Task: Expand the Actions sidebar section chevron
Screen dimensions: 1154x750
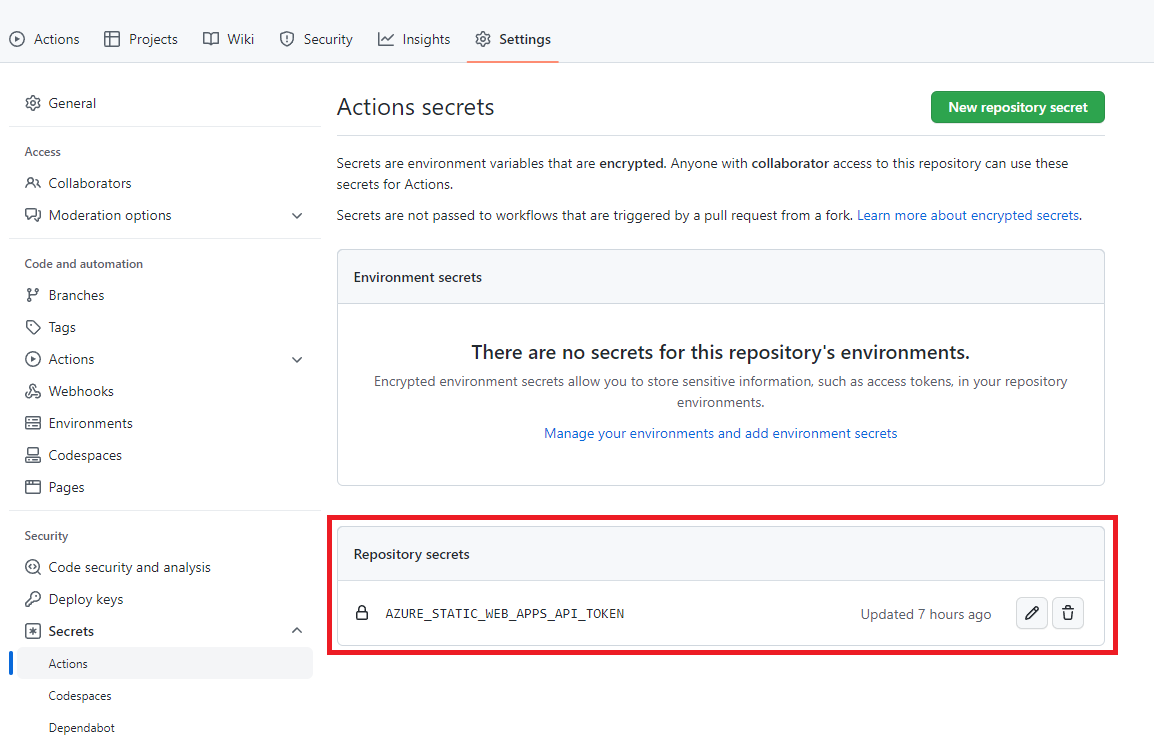Action: (x=297, y=359)
